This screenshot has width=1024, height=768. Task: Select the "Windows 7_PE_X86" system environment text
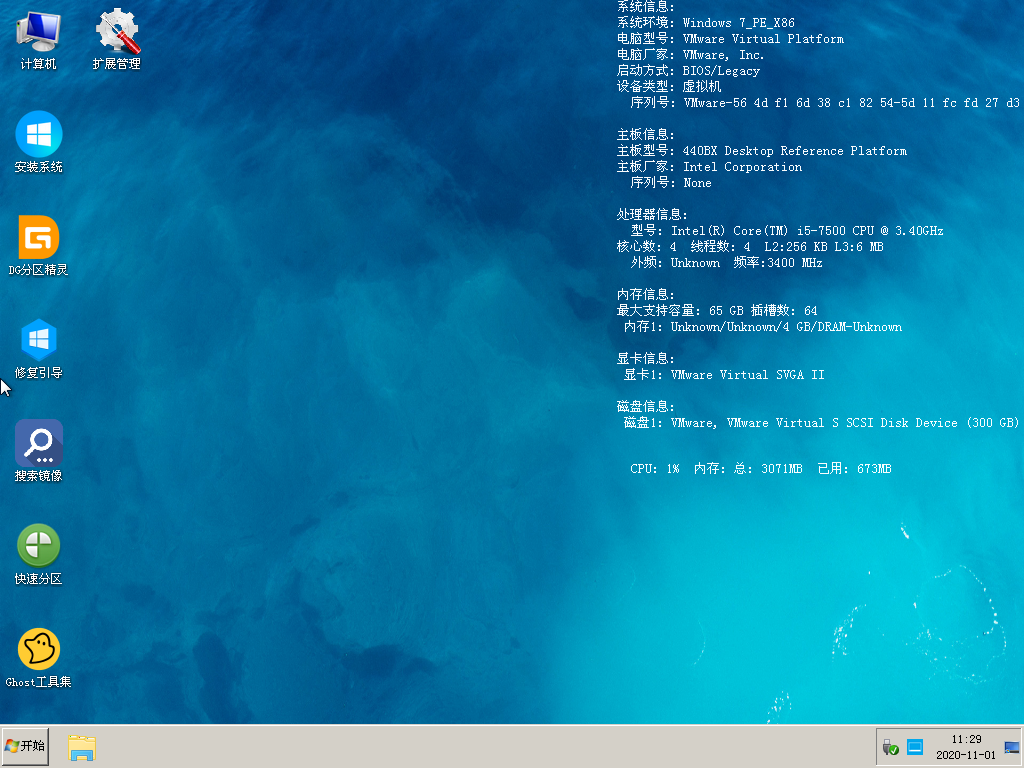[x=739, y=23]
